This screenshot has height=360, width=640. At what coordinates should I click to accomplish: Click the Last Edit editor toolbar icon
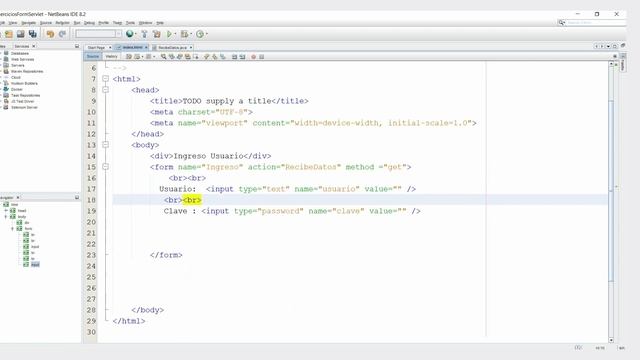click(129, 57)
